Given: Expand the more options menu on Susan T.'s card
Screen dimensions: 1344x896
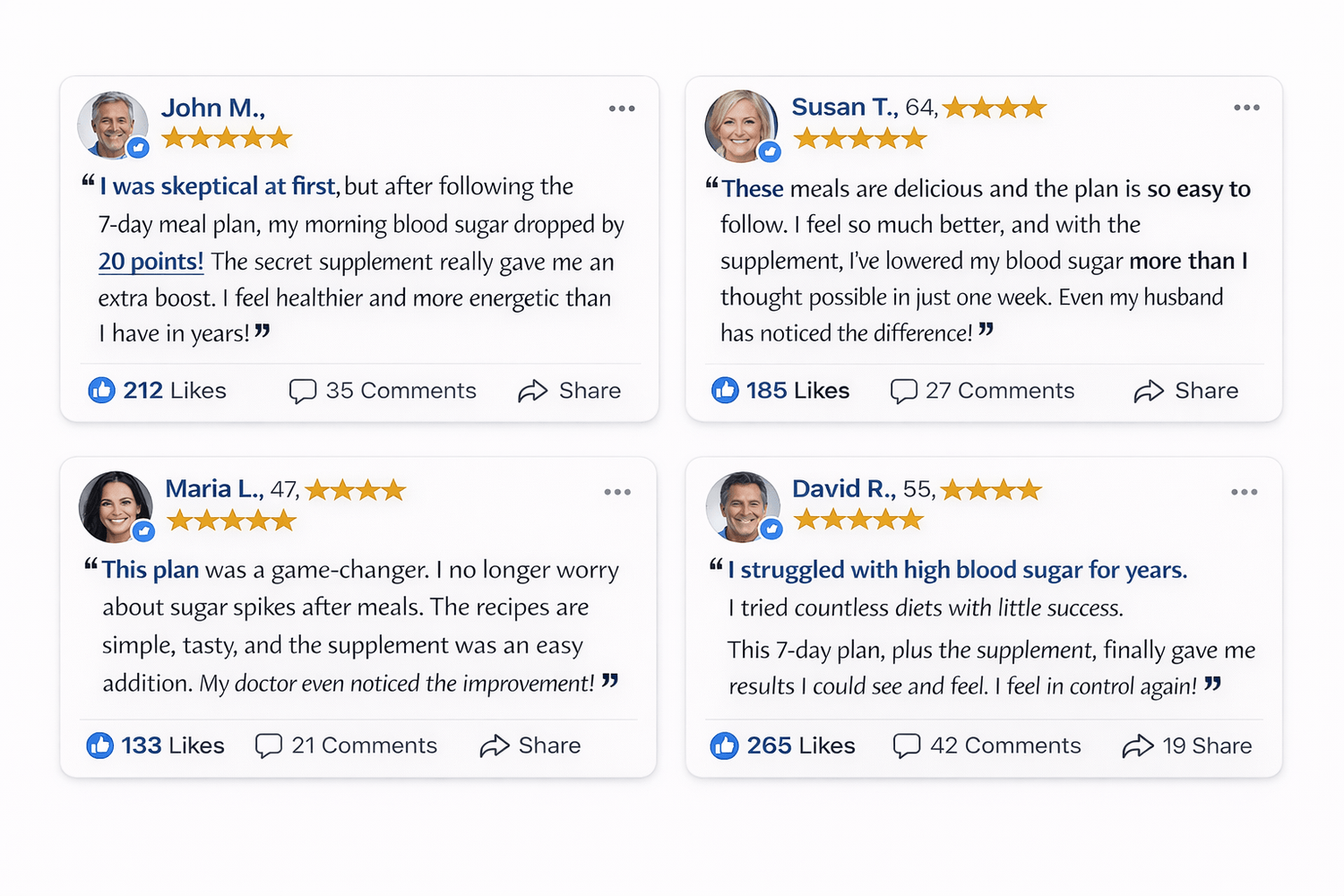Looking at the screenshot, I should coord(1246,108).
